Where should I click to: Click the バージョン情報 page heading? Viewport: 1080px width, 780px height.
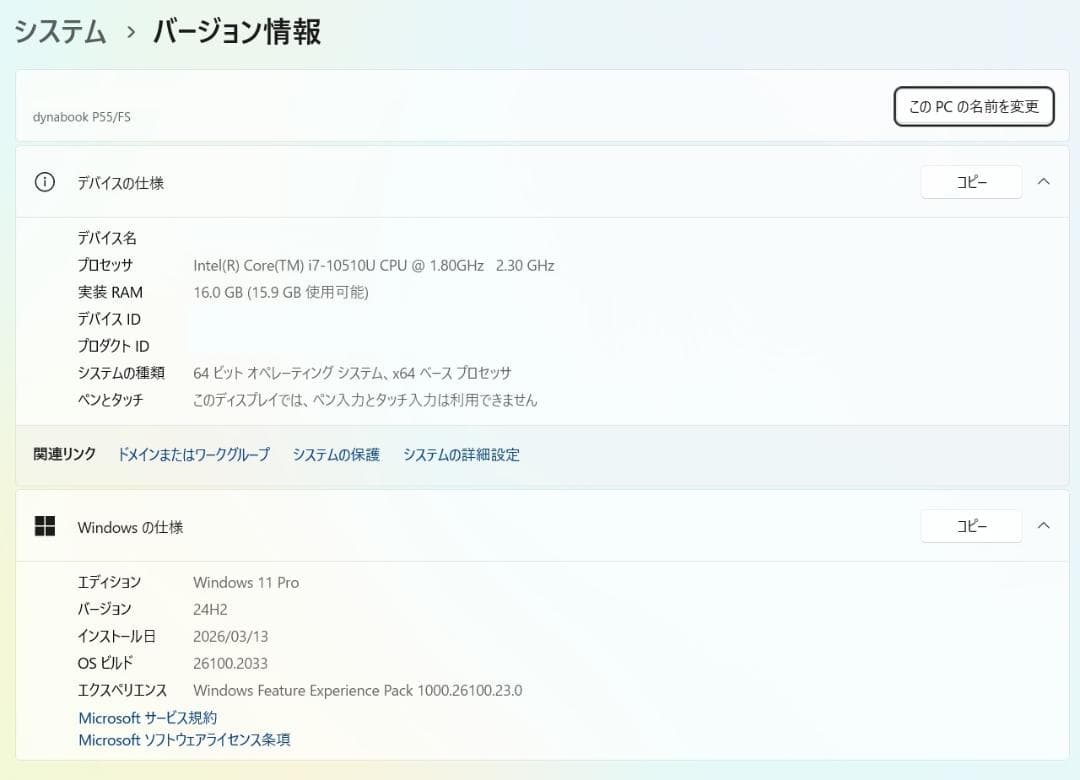click(237, 32)
